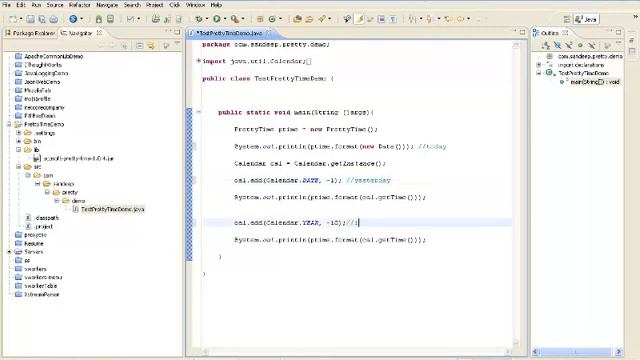Open the Project menu

click(x=155, y=5)
